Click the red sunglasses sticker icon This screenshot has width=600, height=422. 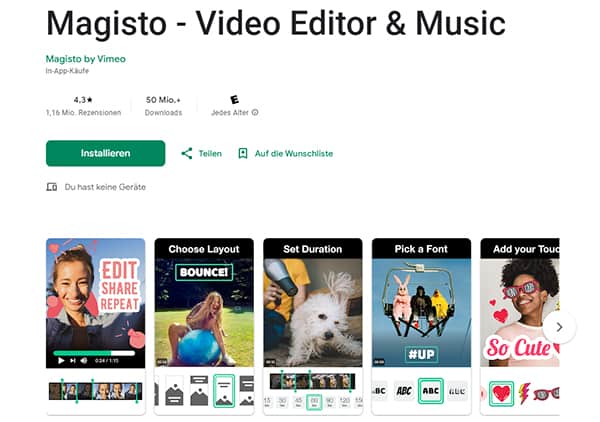click(x=546, y=394)
